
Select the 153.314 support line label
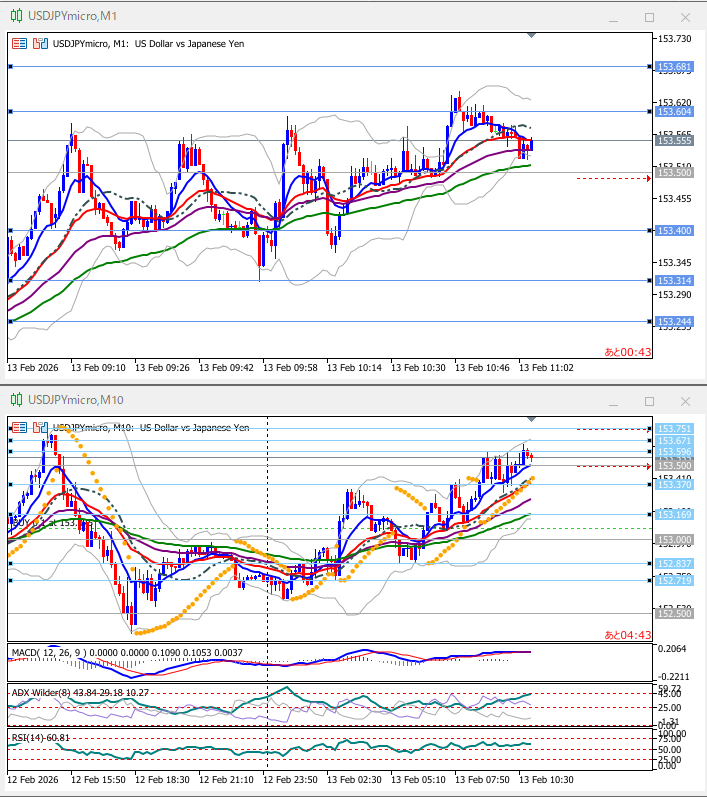click(x=674, y=281)
